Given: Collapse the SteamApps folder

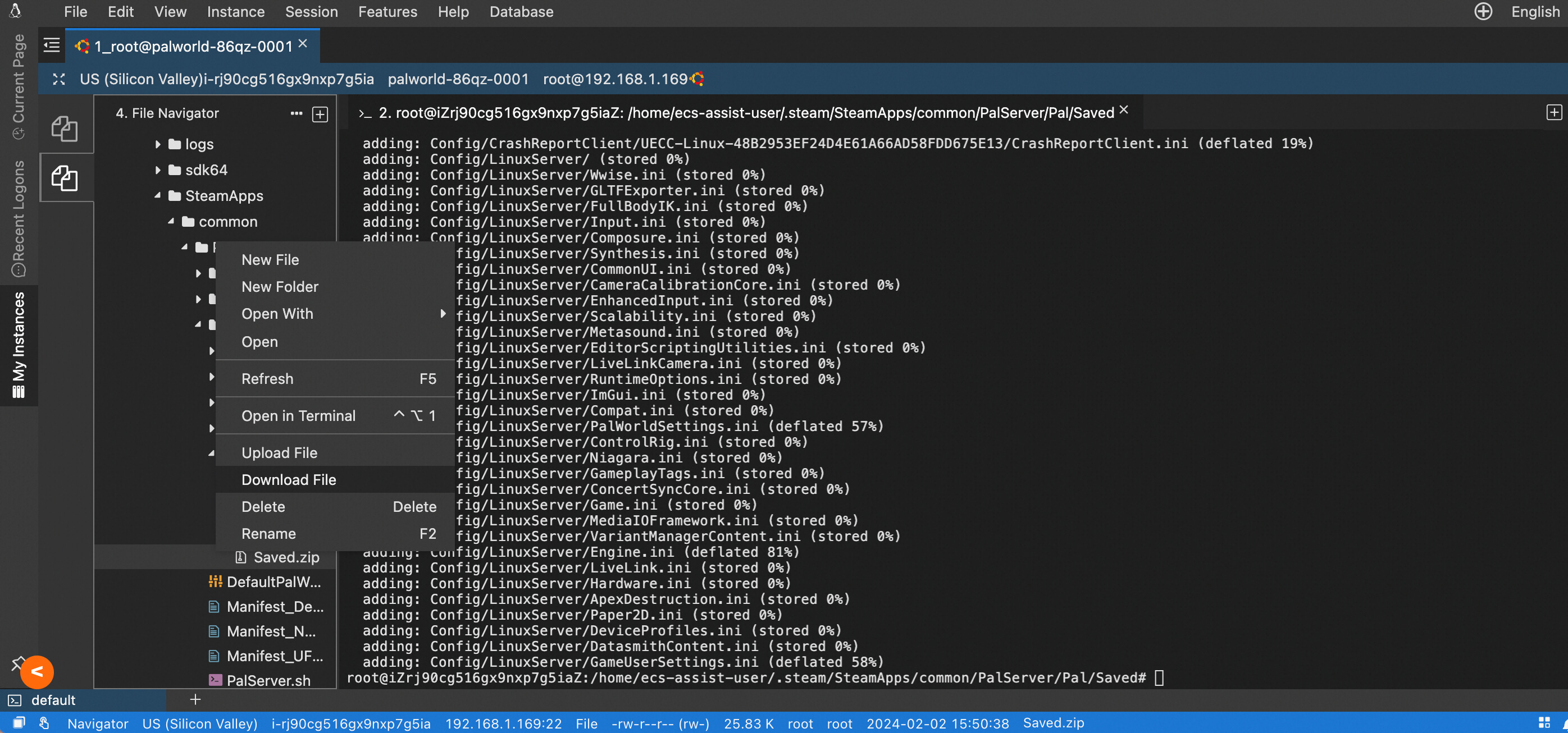Looking at the screenshot, I should tap(158, 195).
